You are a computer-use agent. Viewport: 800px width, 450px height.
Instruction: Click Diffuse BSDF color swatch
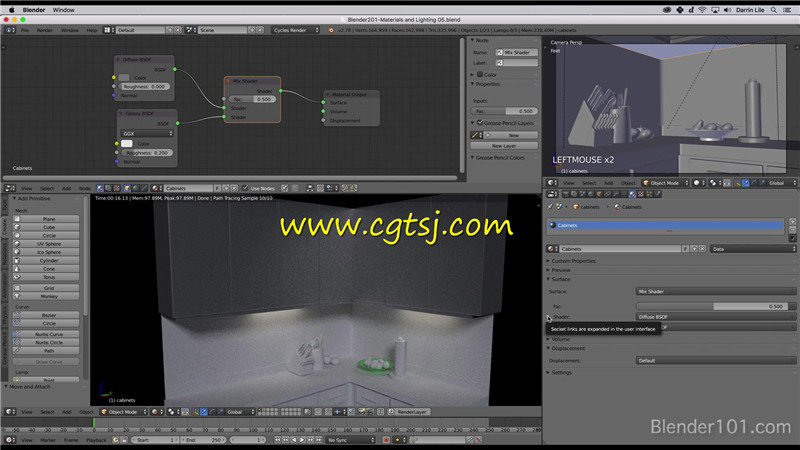(124, 78)
